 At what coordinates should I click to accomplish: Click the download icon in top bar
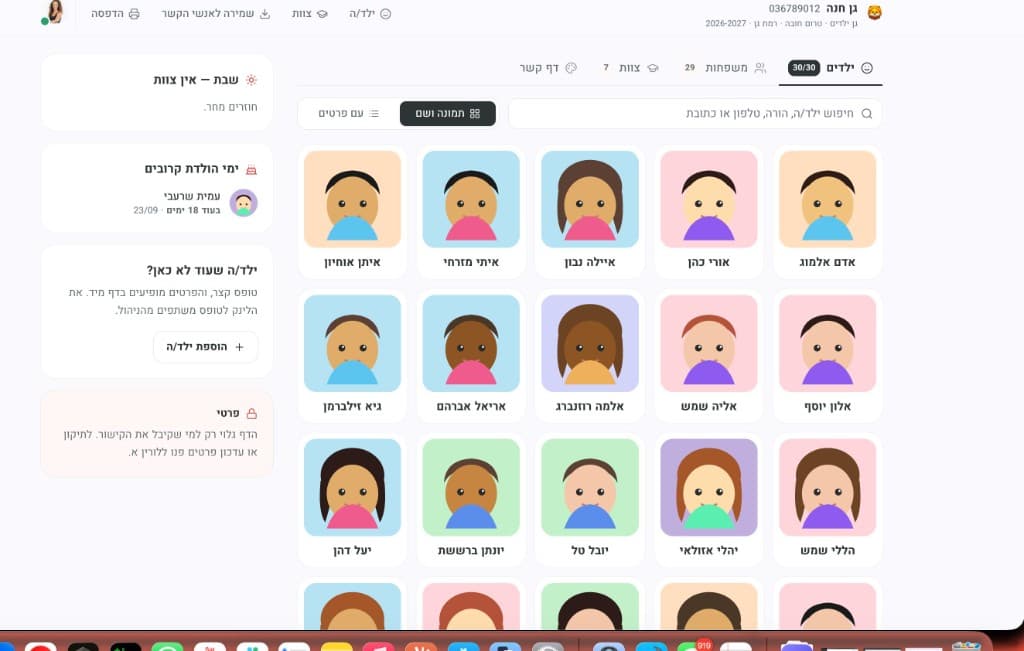[x=264, y=14]
